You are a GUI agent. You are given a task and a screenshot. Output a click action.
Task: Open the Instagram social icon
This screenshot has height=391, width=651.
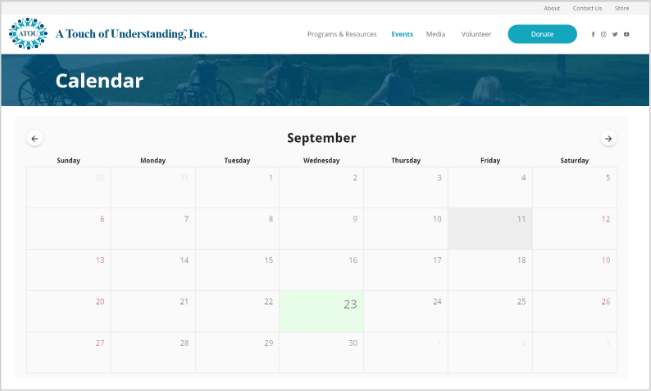[x=604, y=34]
